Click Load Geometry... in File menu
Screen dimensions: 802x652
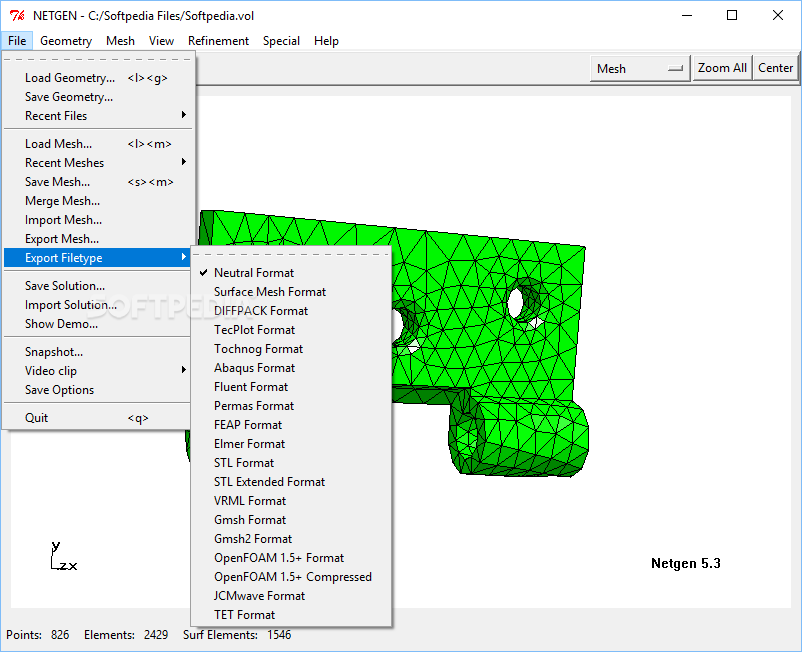tap(98, 78)
